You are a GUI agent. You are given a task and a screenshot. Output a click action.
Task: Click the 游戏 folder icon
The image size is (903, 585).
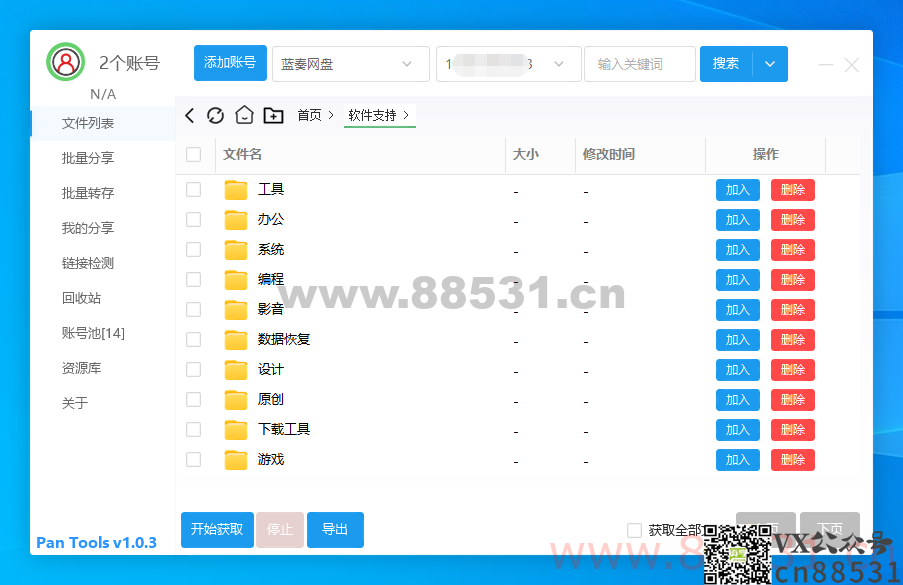coord(236,459)
